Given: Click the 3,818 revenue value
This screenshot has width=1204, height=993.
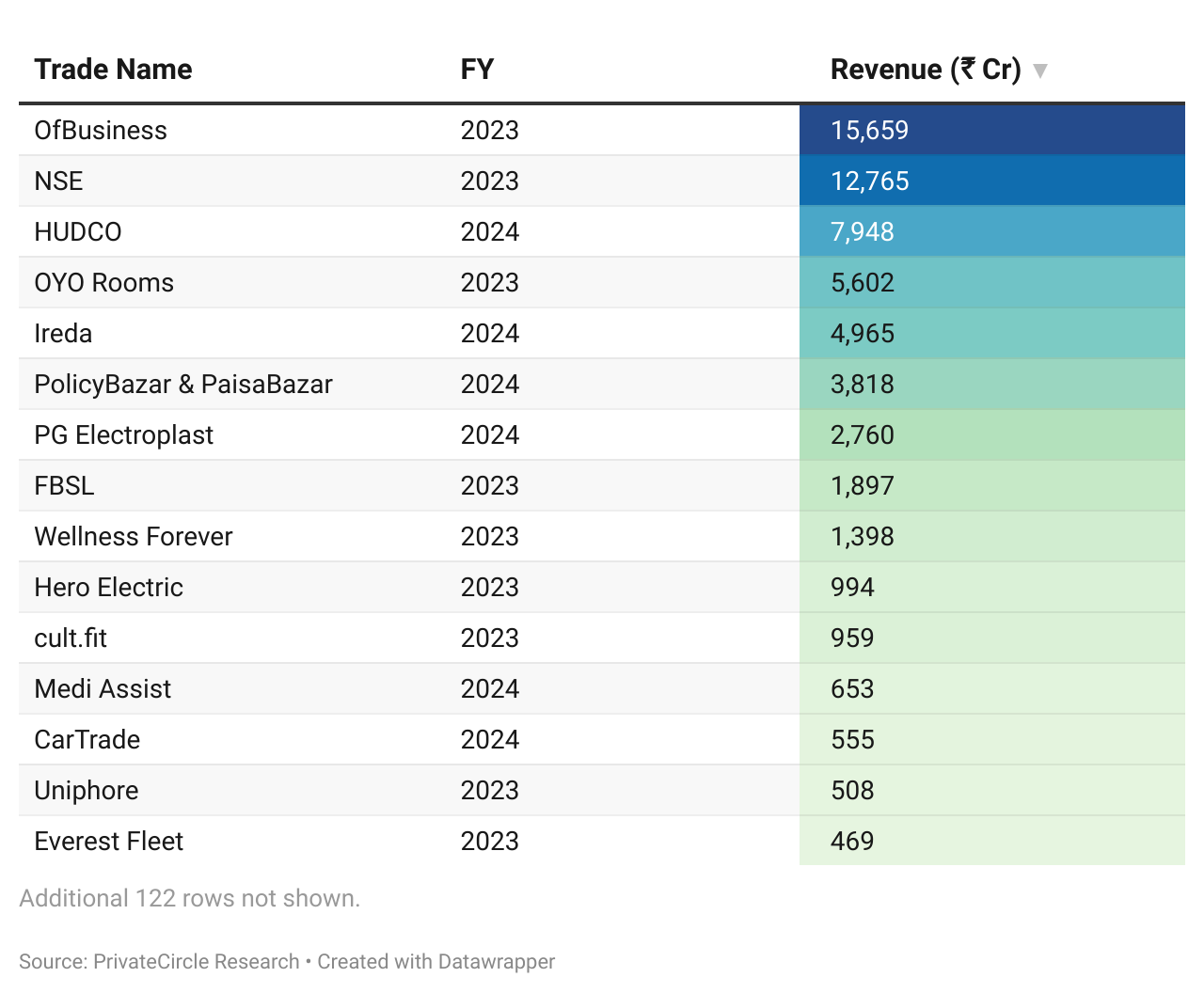Looking at the screenshot, I should 863,385.
